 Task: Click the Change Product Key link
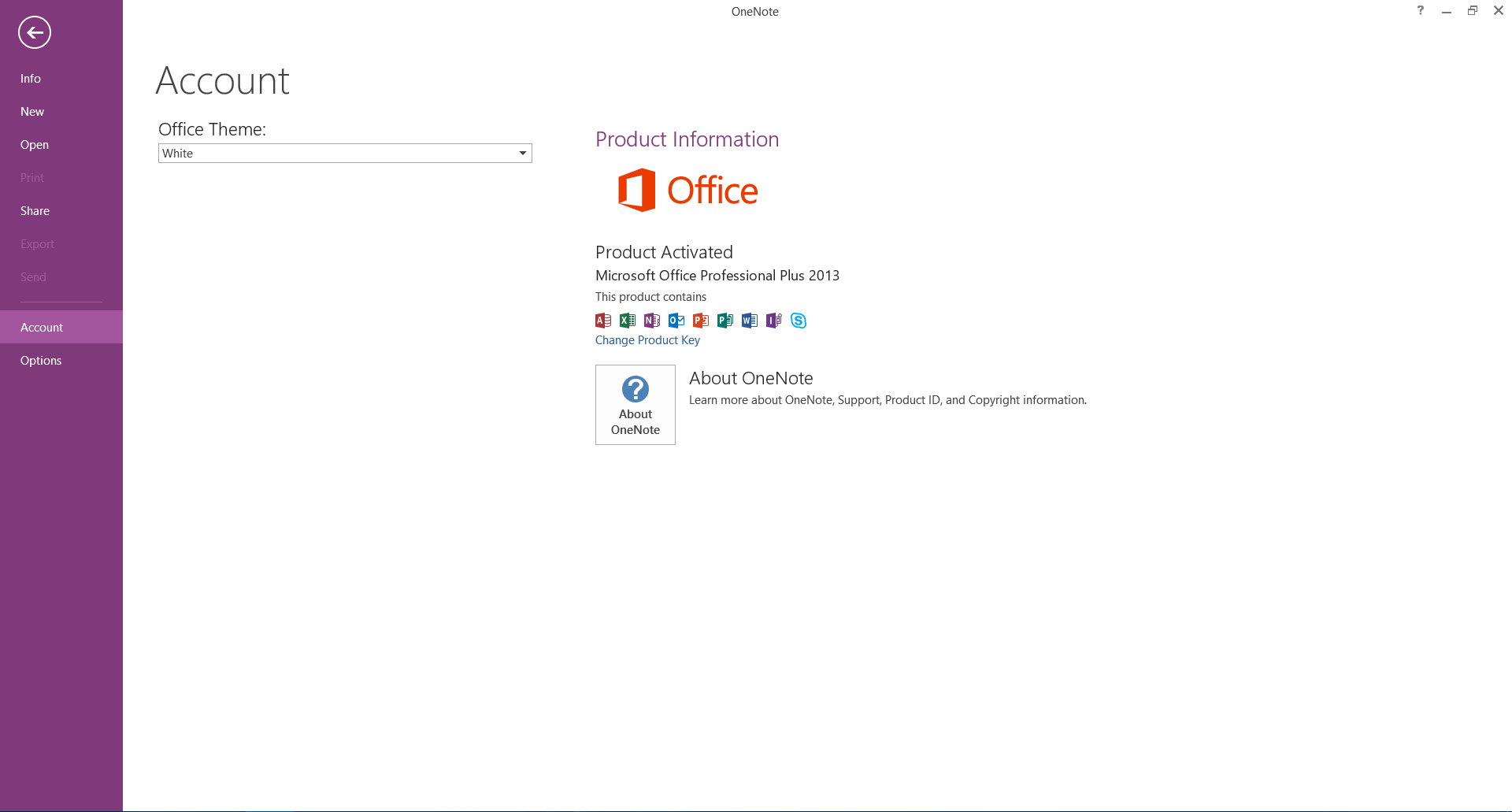[x=647, y=340]
